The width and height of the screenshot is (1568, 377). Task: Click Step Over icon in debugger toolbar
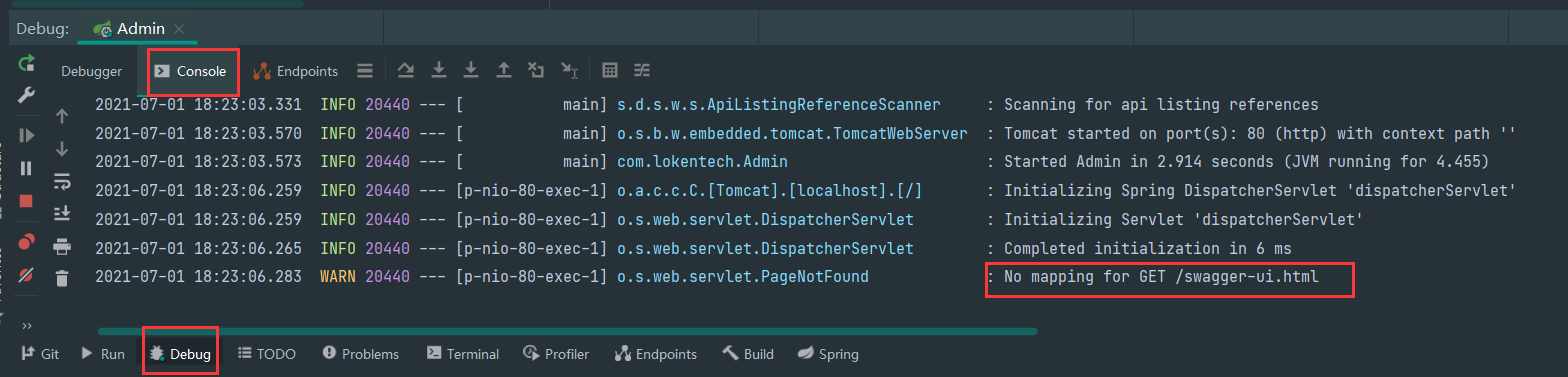tap(406, 70)
